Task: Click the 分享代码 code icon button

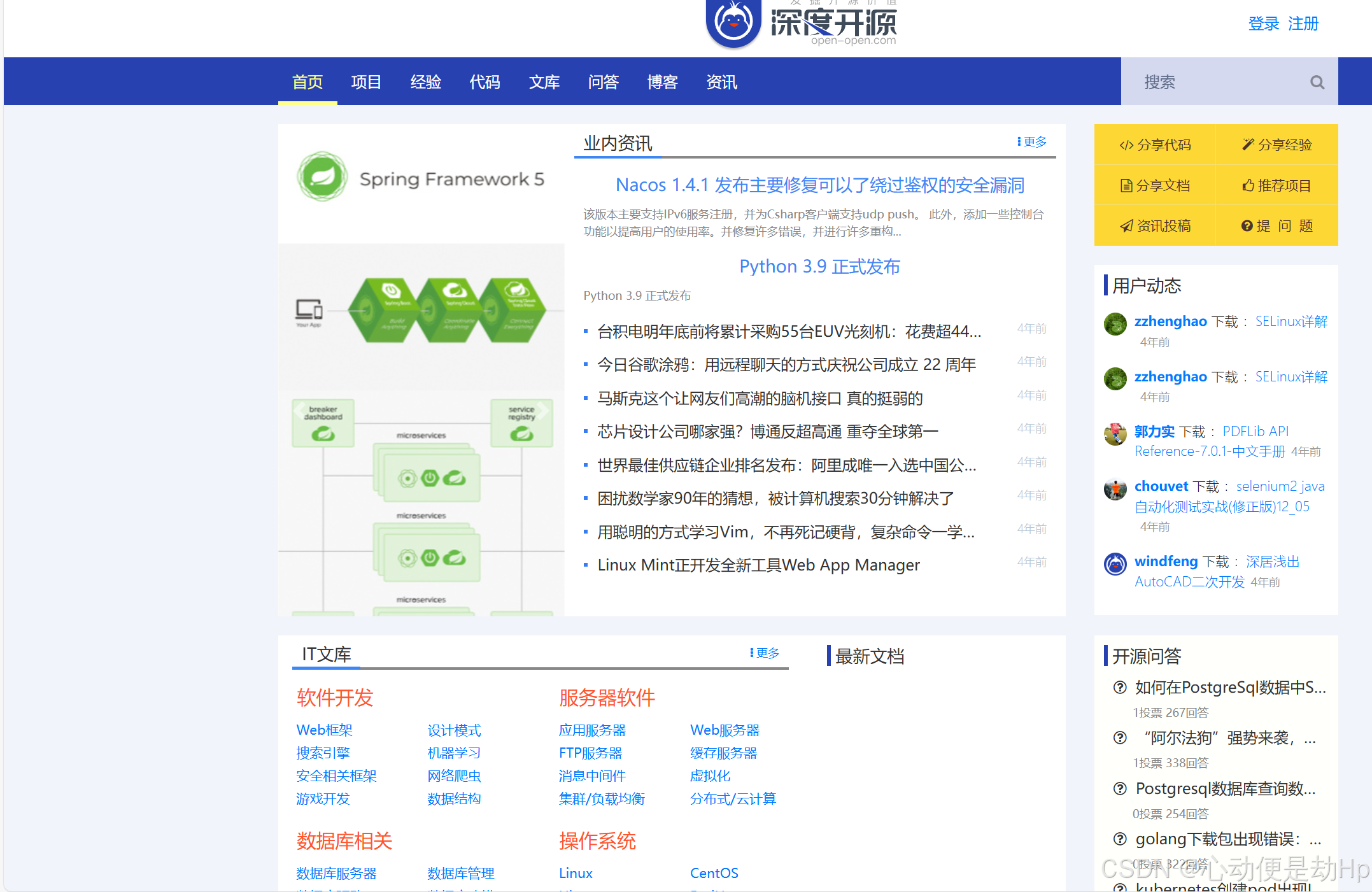Action: click(1155, 145)
